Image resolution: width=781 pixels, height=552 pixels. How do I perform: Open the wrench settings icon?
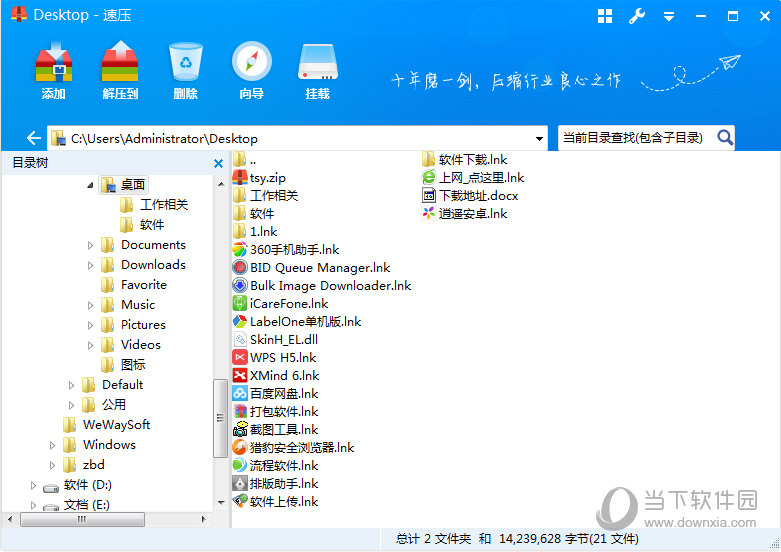pyautogui.click(x=637, y=16)
